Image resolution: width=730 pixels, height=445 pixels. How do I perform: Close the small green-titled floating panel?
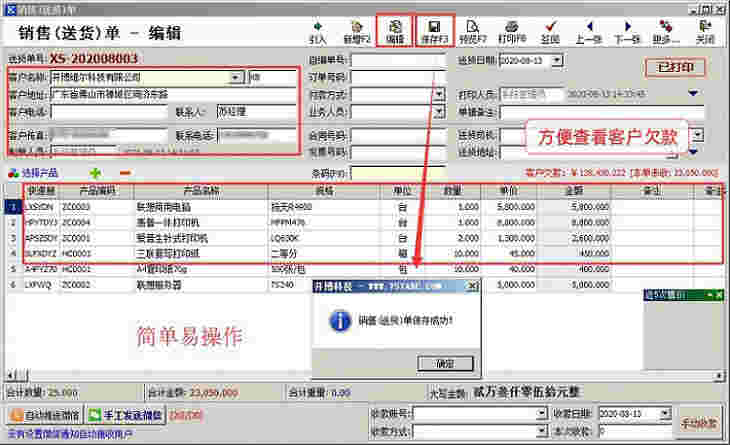719,295
